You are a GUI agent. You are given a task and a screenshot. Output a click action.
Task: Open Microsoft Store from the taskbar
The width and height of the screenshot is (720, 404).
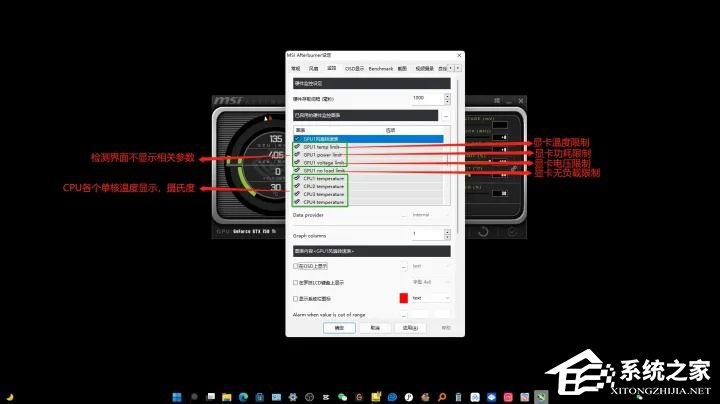(x=260, y=397)
